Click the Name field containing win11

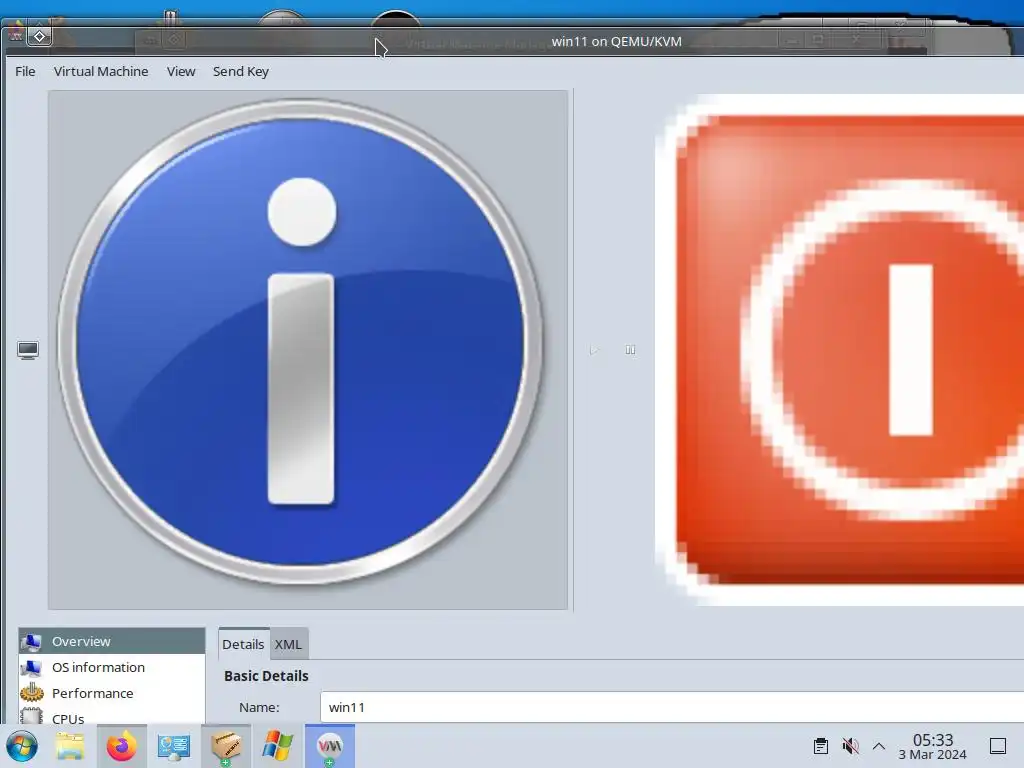pyautogui.click(x=671, y=707)
